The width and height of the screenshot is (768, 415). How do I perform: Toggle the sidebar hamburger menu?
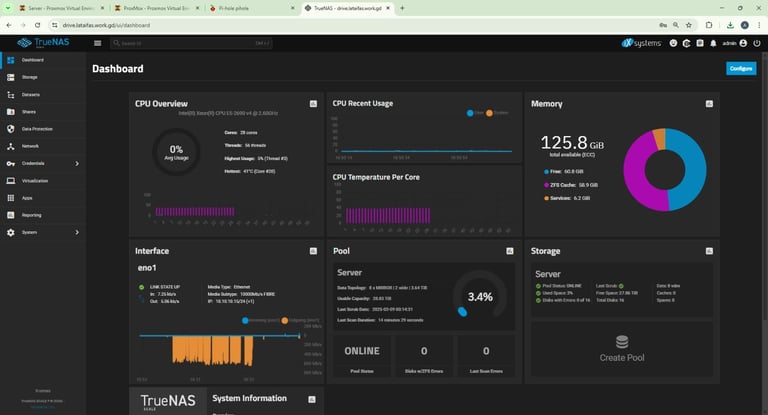[x=97, y=43]
